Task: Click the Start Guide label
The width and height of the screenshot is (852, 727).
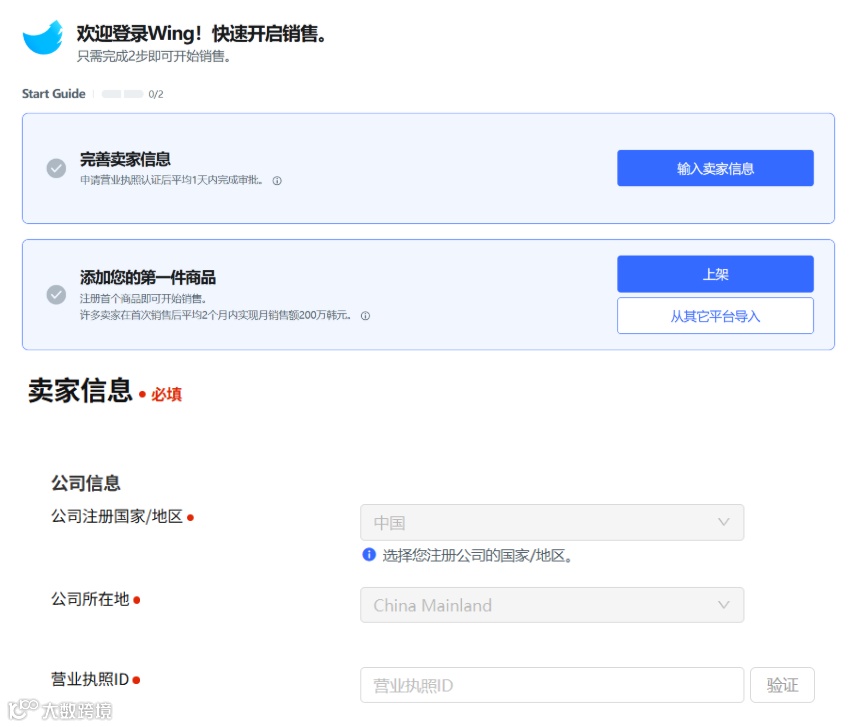Action: pos(53,93)
